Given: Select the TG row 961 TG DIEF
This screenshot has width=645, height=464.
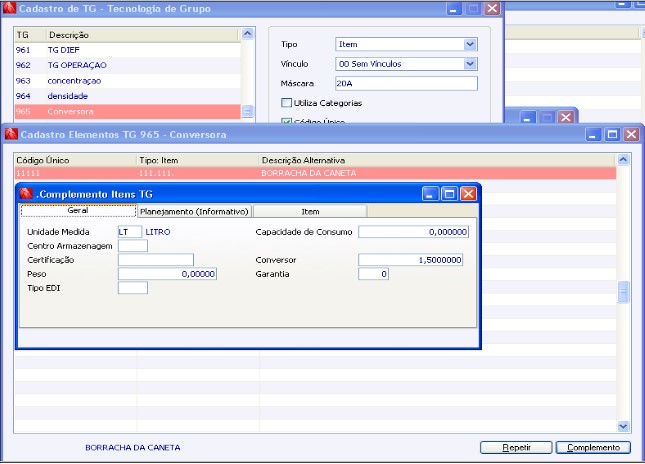Looking at the screenshot, I should (128, 50).
